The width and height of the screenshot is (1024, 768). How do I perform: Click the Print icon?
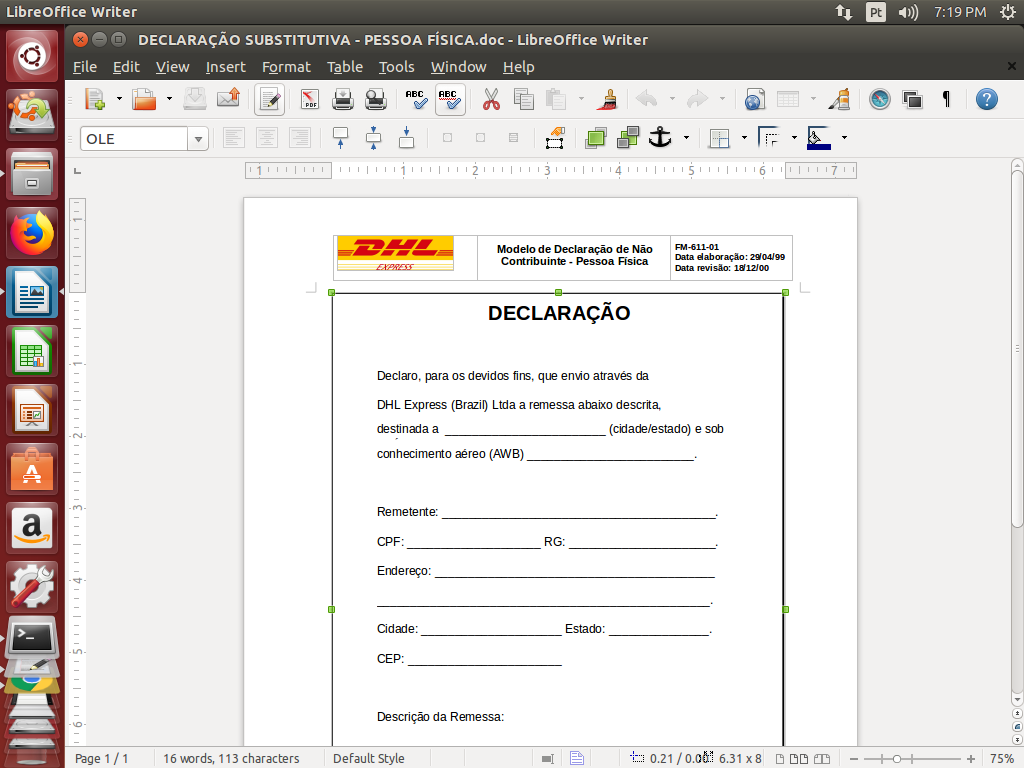343,99
